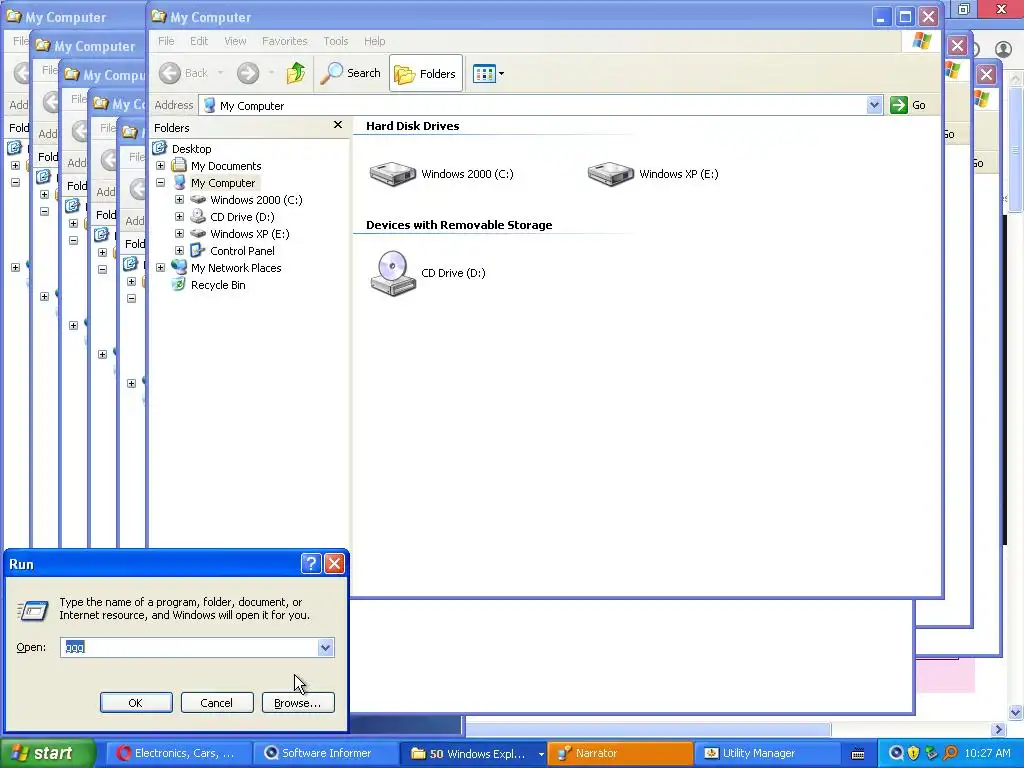The image size is (1024, 768).
Task: Open the 50 Windows Explorer taskbar group
Action: coord(473,753)
